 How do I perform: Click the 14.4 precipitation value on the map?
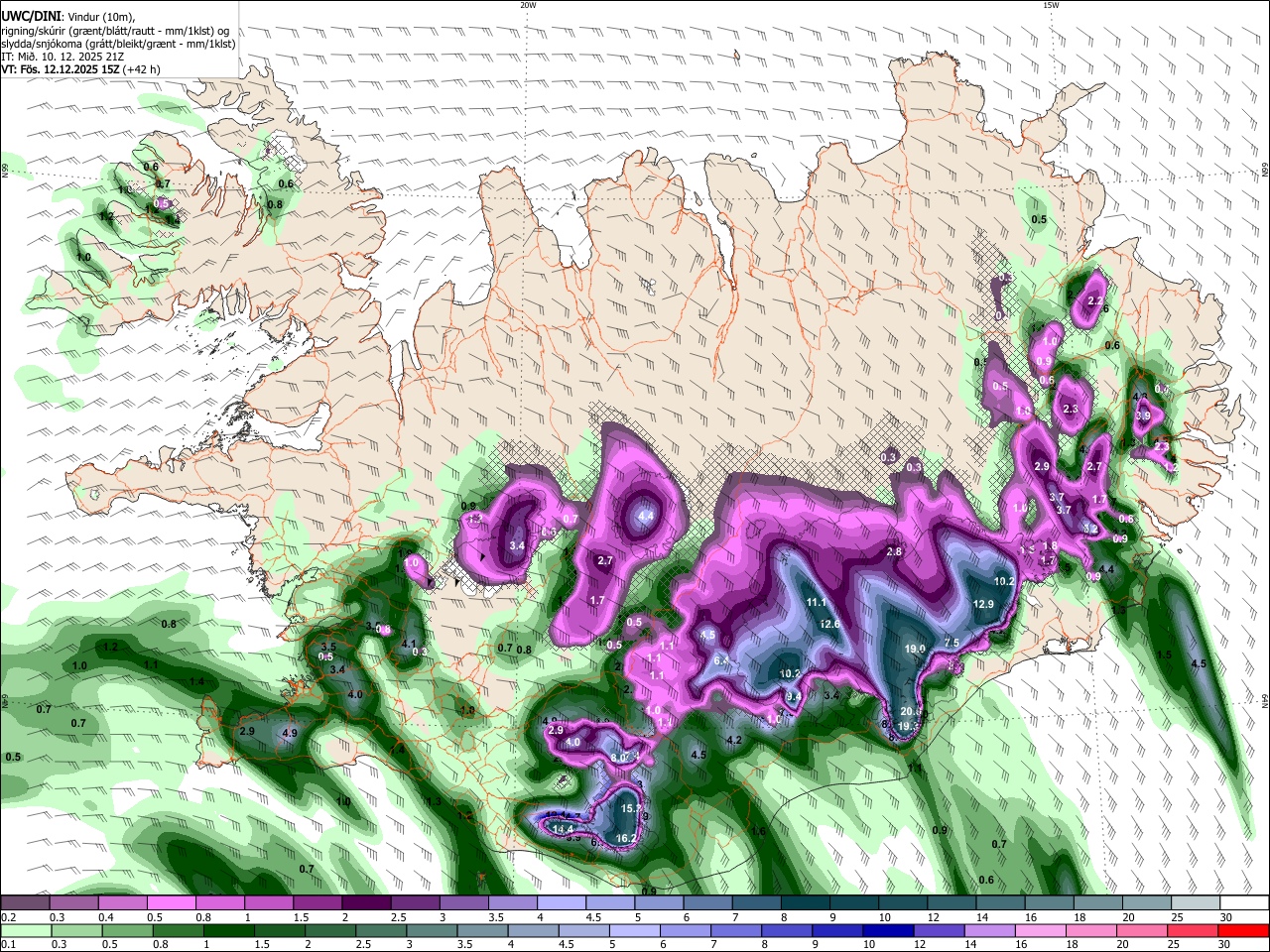564,829
